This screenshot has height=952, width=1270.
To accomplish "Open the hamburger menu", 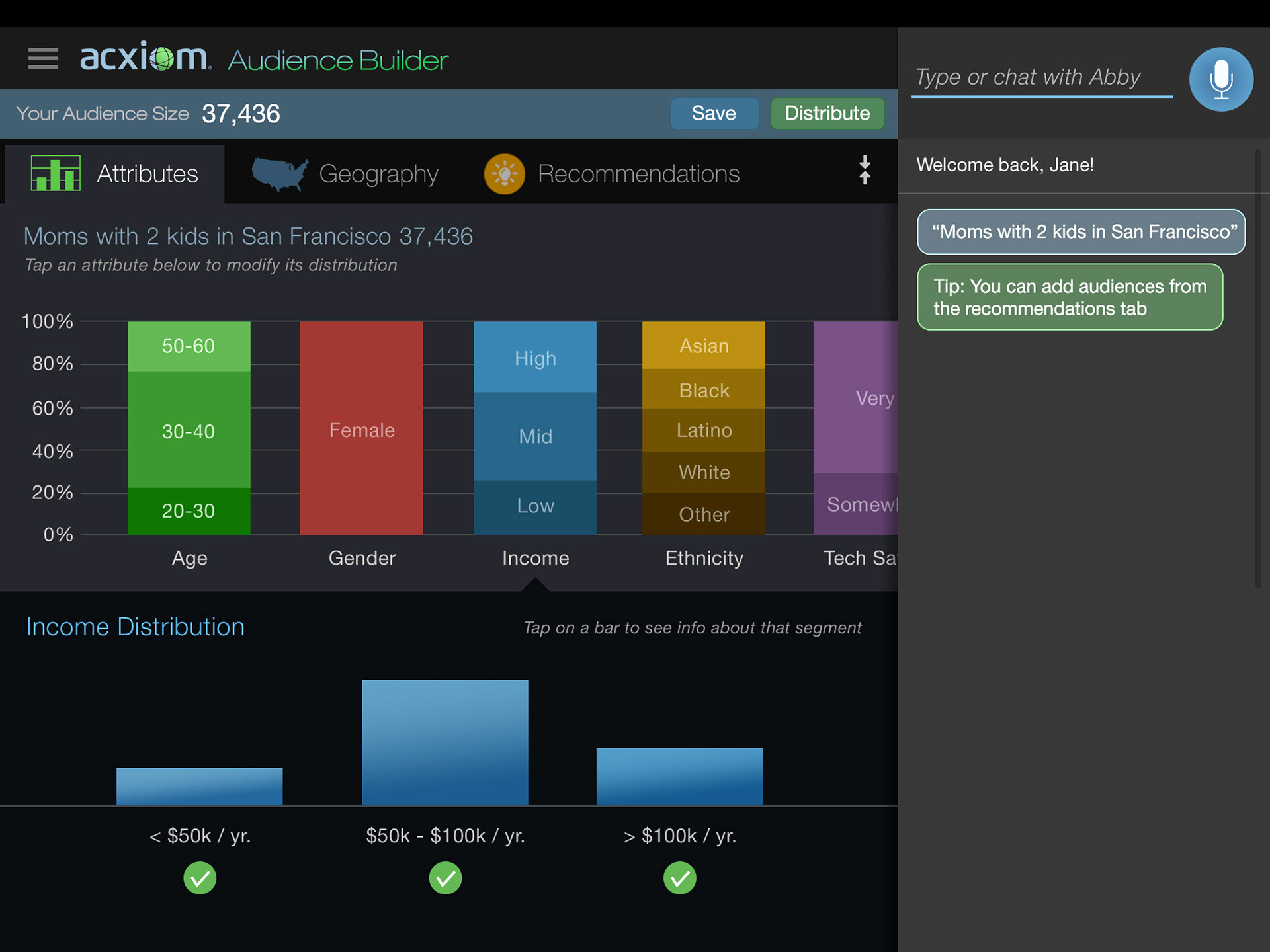I will pos(43,58).
